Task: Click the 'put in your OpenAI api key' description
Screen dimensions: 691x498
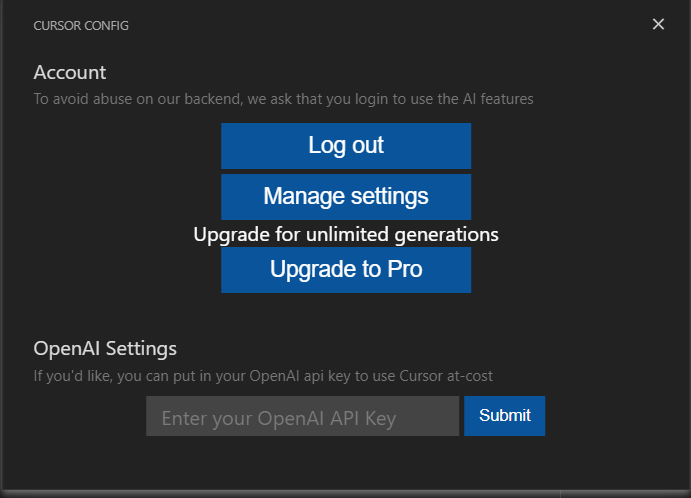Action: coord(263,376)
